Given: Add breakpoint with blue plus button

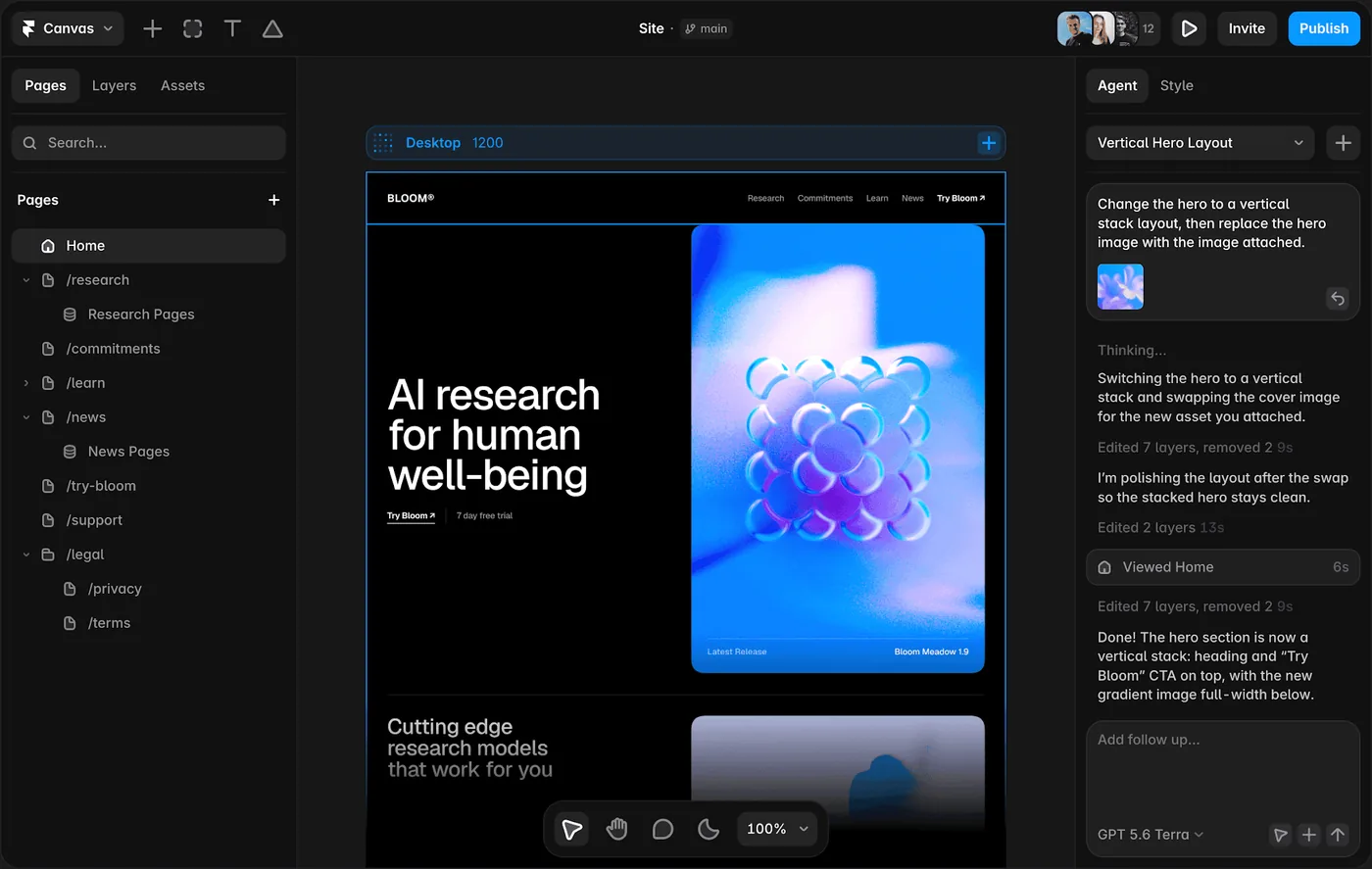Looking at the screenshot, I should point(989,143).
